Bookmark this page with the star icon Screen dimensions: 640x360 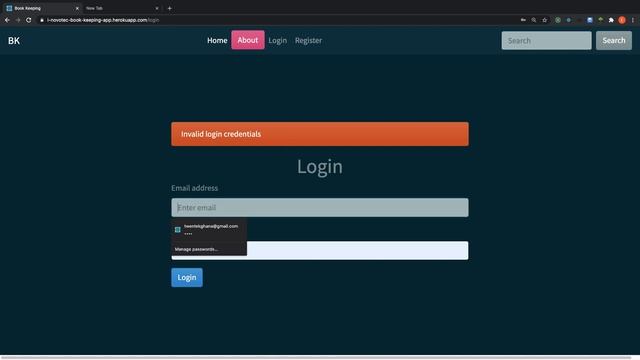click(544, 20)
